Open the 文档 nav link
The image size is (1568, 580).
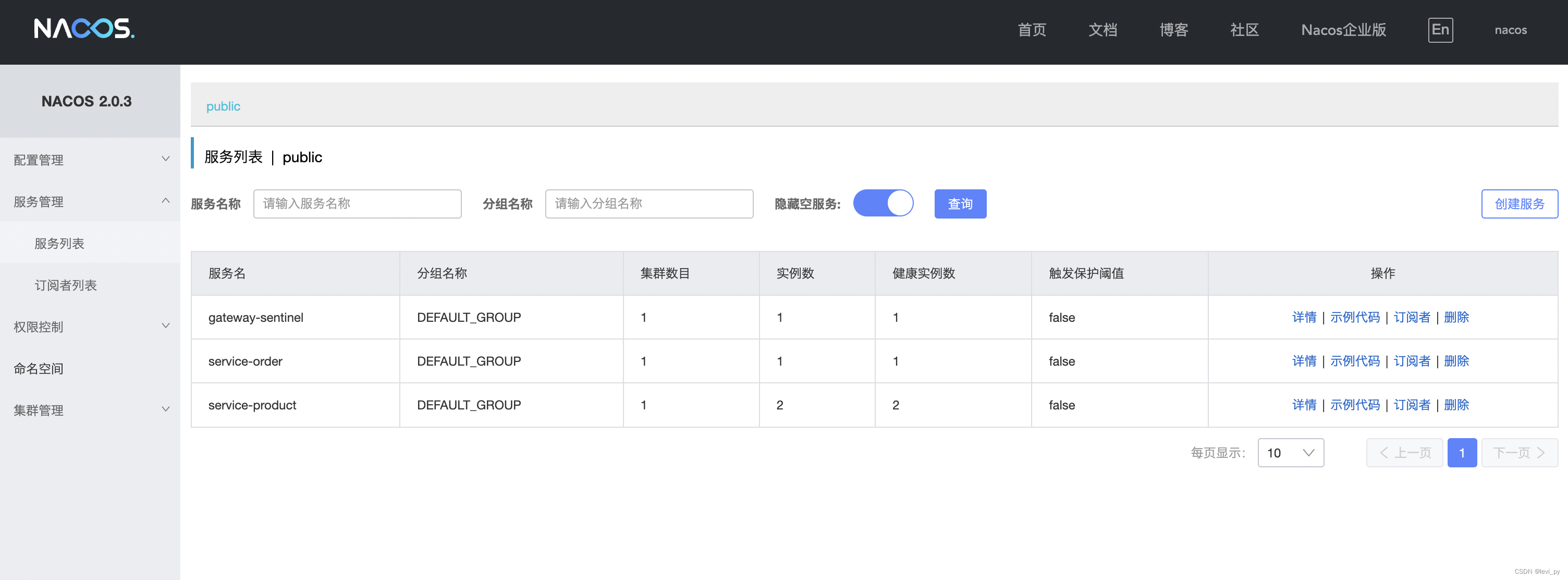[1102, 30]
